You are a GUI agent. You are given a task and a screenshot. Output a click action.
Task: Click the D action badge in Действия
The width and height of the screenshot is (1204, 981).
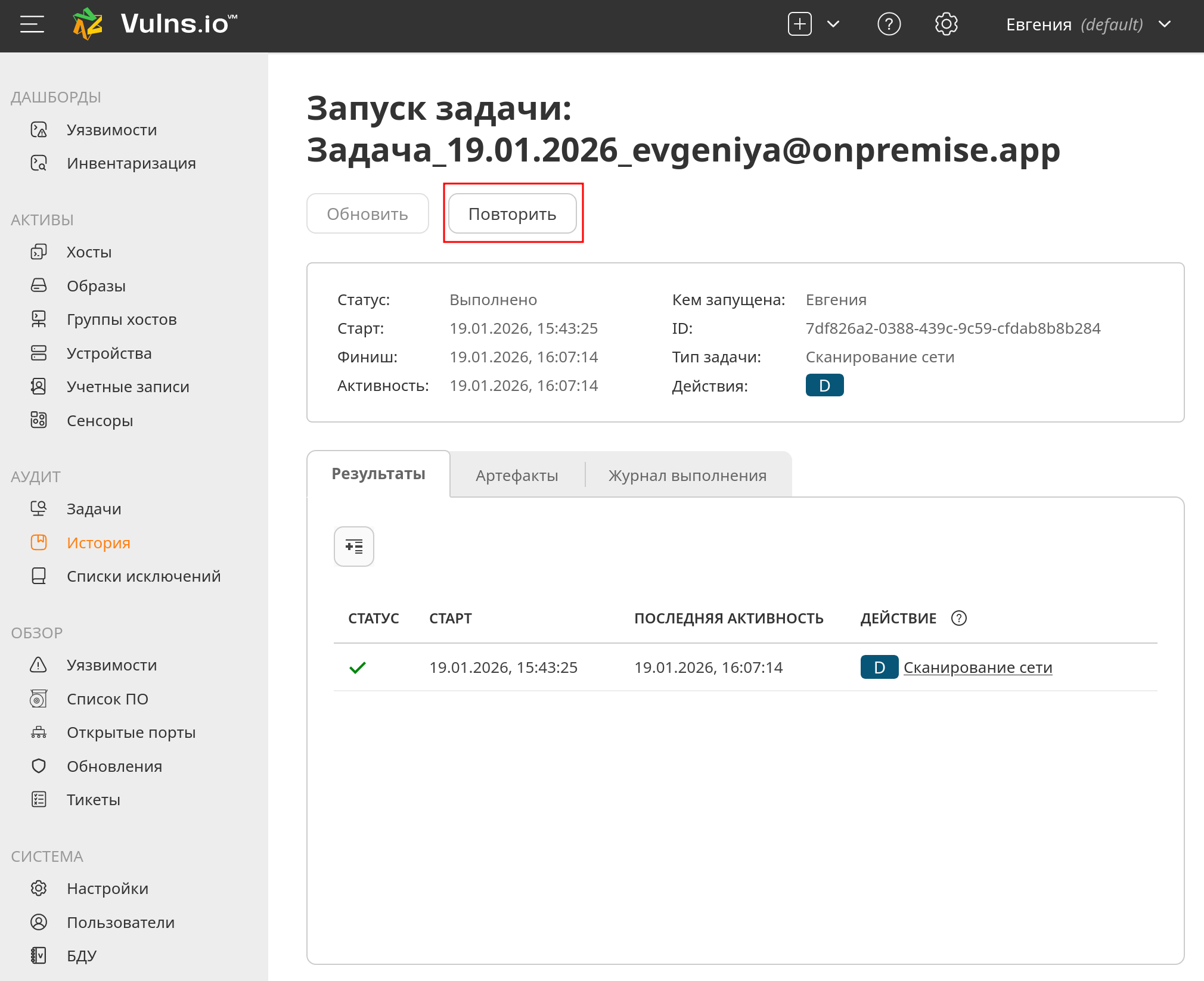[x=824, y=386]
